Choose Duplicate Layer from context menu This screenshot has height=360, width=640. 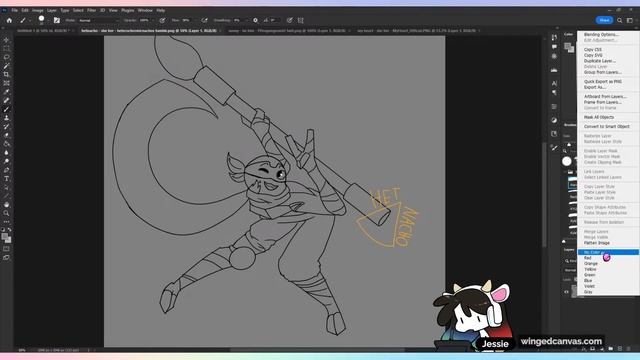(x=600, y=61)
